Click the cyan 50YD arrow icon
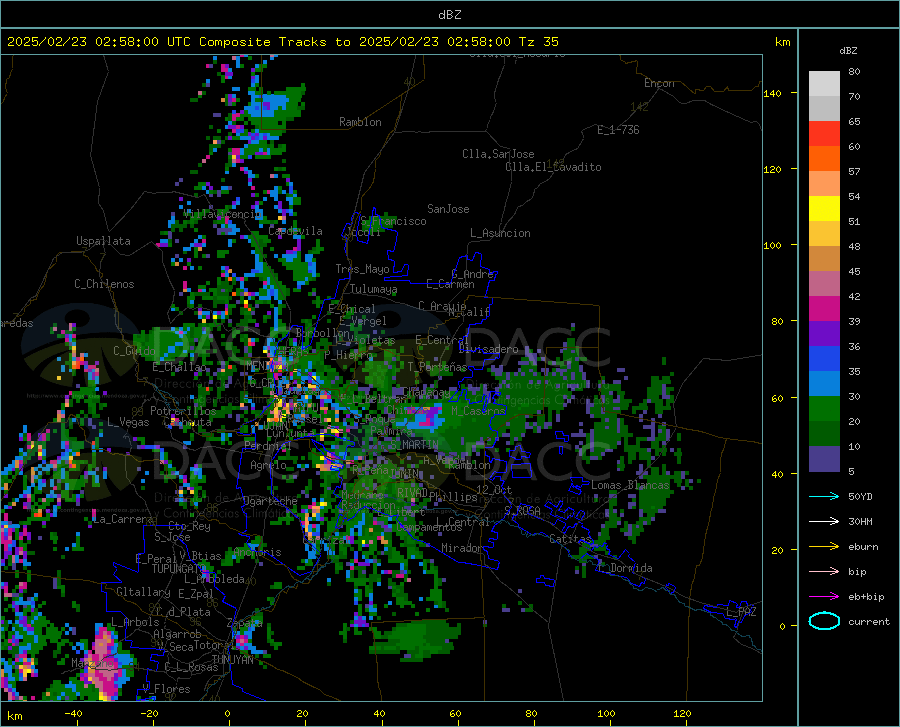Image resolution: width=900 pixels, height=727 pixels. 824,496
